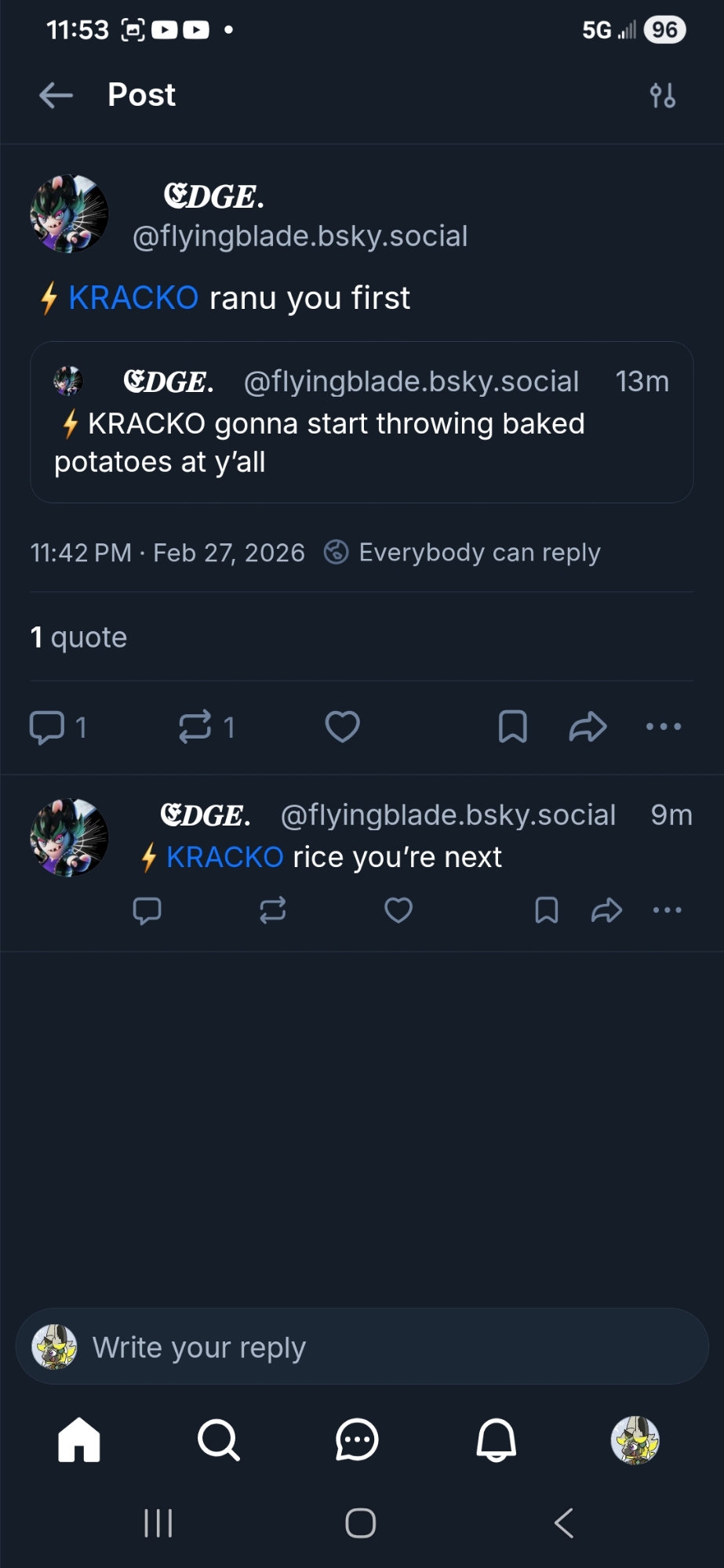Open more options on the reply post
724x1568 pixels.
[x=668, y=910]
